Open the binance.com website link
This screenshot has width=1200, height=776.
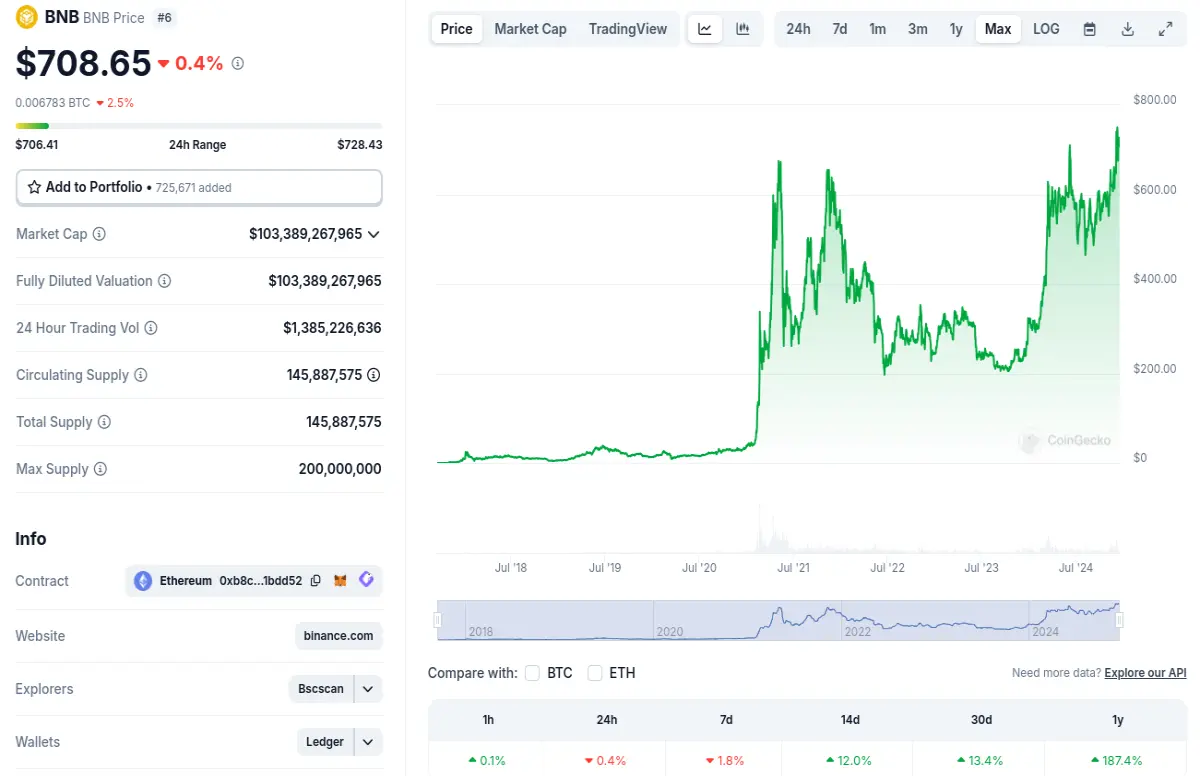[x=339, y=636]
